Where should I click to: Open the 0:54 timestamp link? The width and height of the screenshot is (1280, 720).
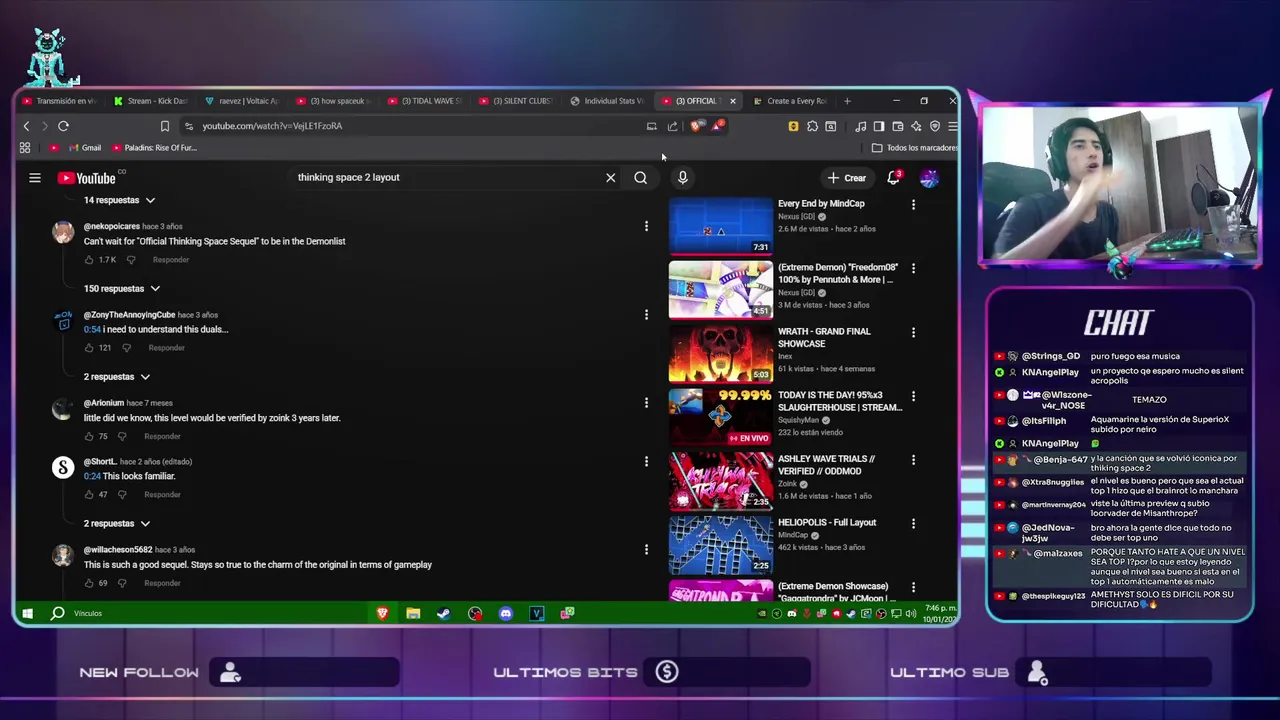(92, 330)
